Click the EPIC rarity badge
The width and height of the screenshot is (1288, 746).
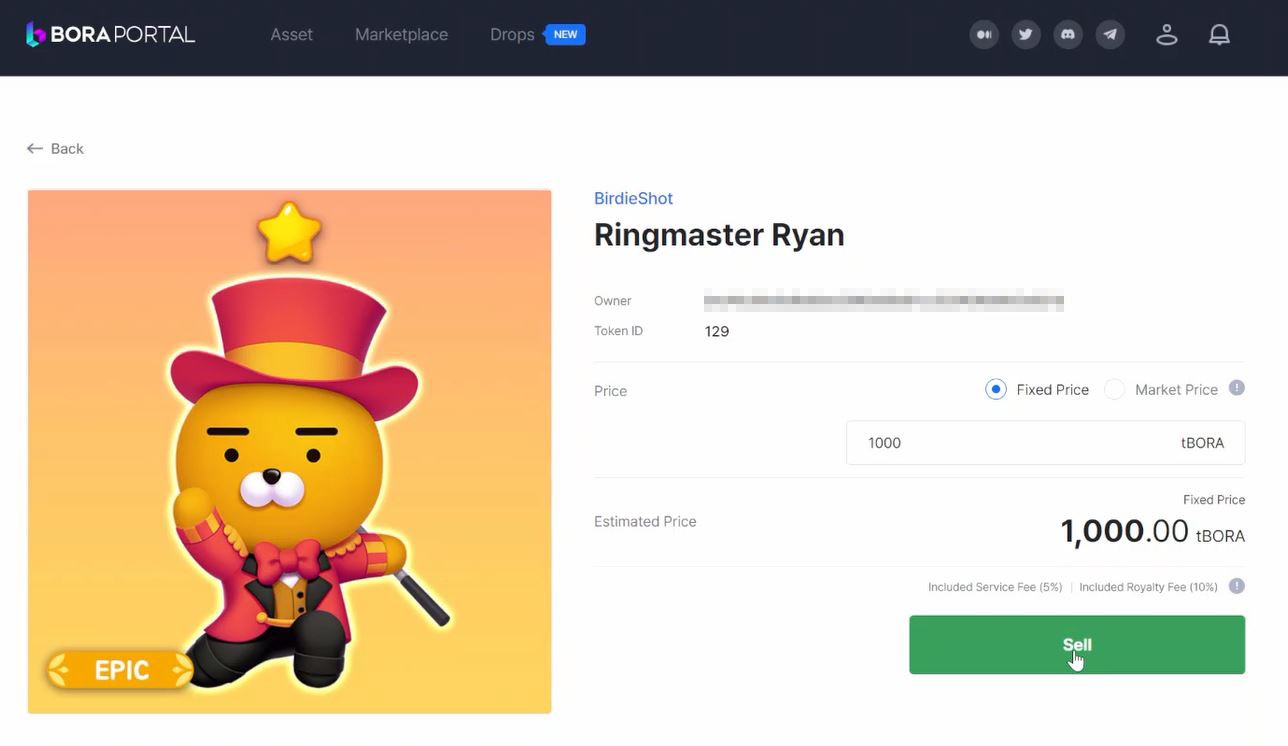(x=120, y=670)
